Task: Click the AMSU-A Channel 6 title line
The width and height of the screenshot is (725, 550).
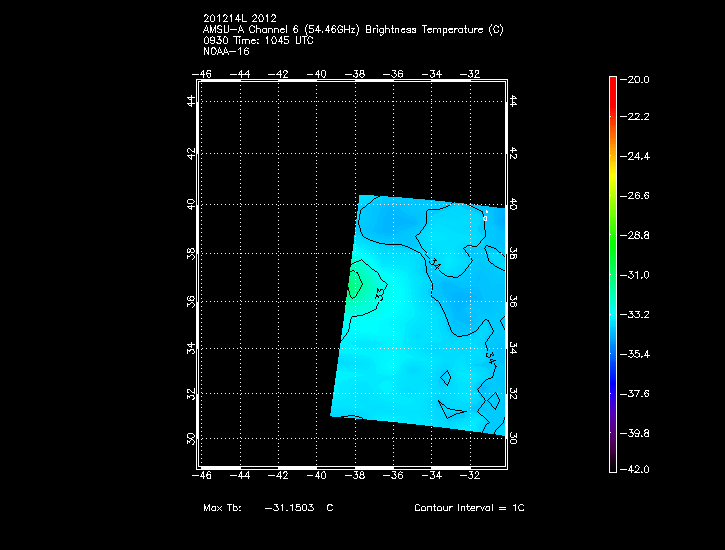Action: 353,30
